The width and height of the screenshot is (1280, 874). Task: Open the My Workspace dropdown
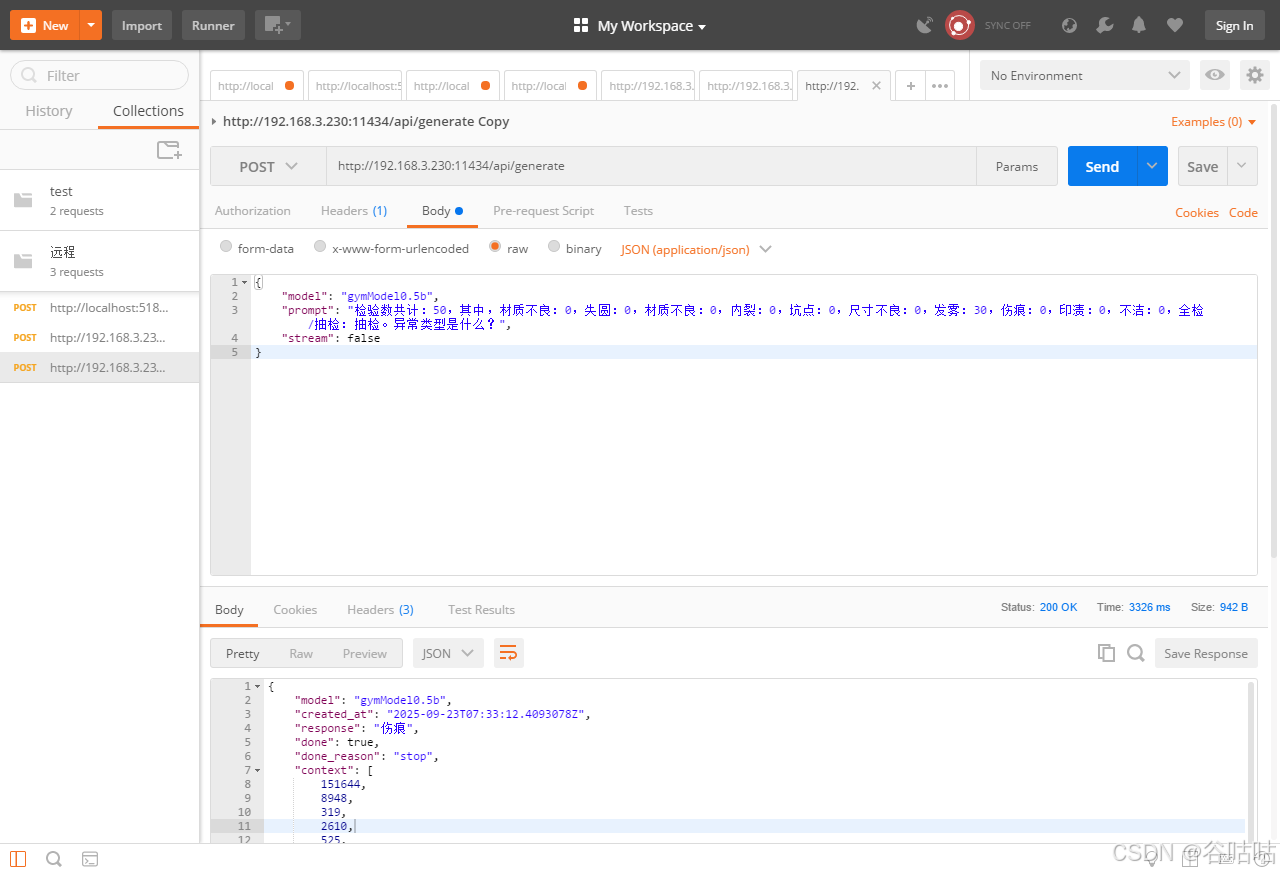pyautogui.click(x=640, y=26)
